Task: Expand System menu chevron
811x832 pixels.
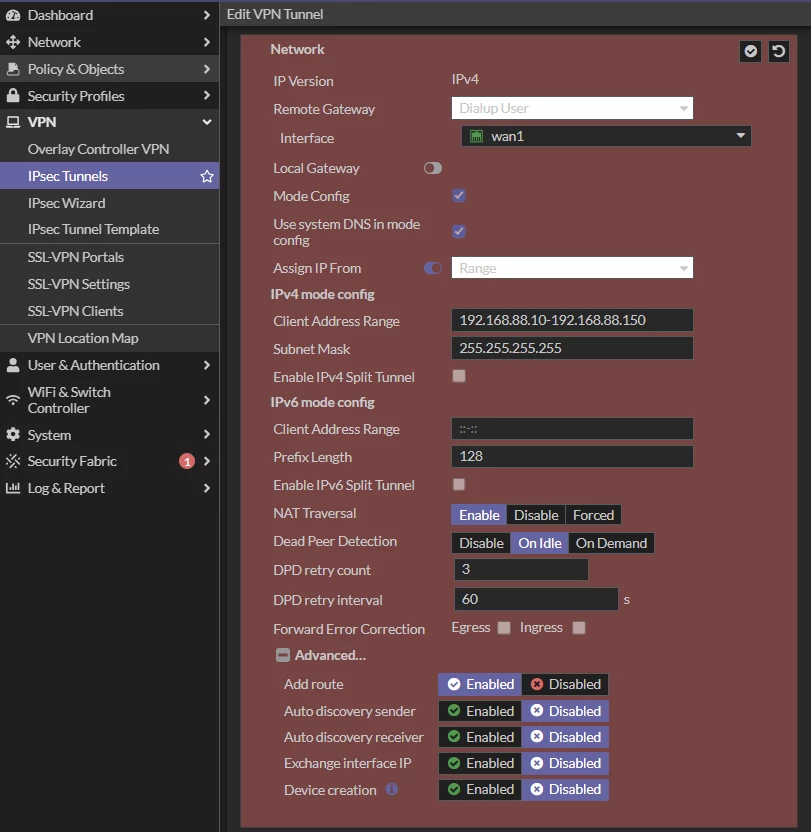Action: pos(207,435)
